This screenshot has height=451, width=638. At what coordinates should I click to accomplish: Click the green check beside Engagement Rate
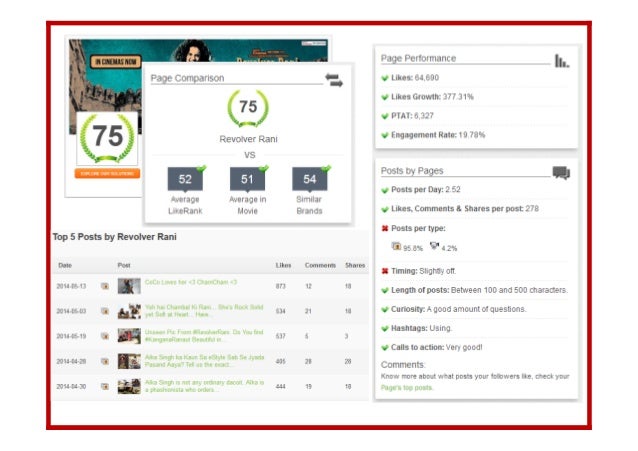pos(385,135)
